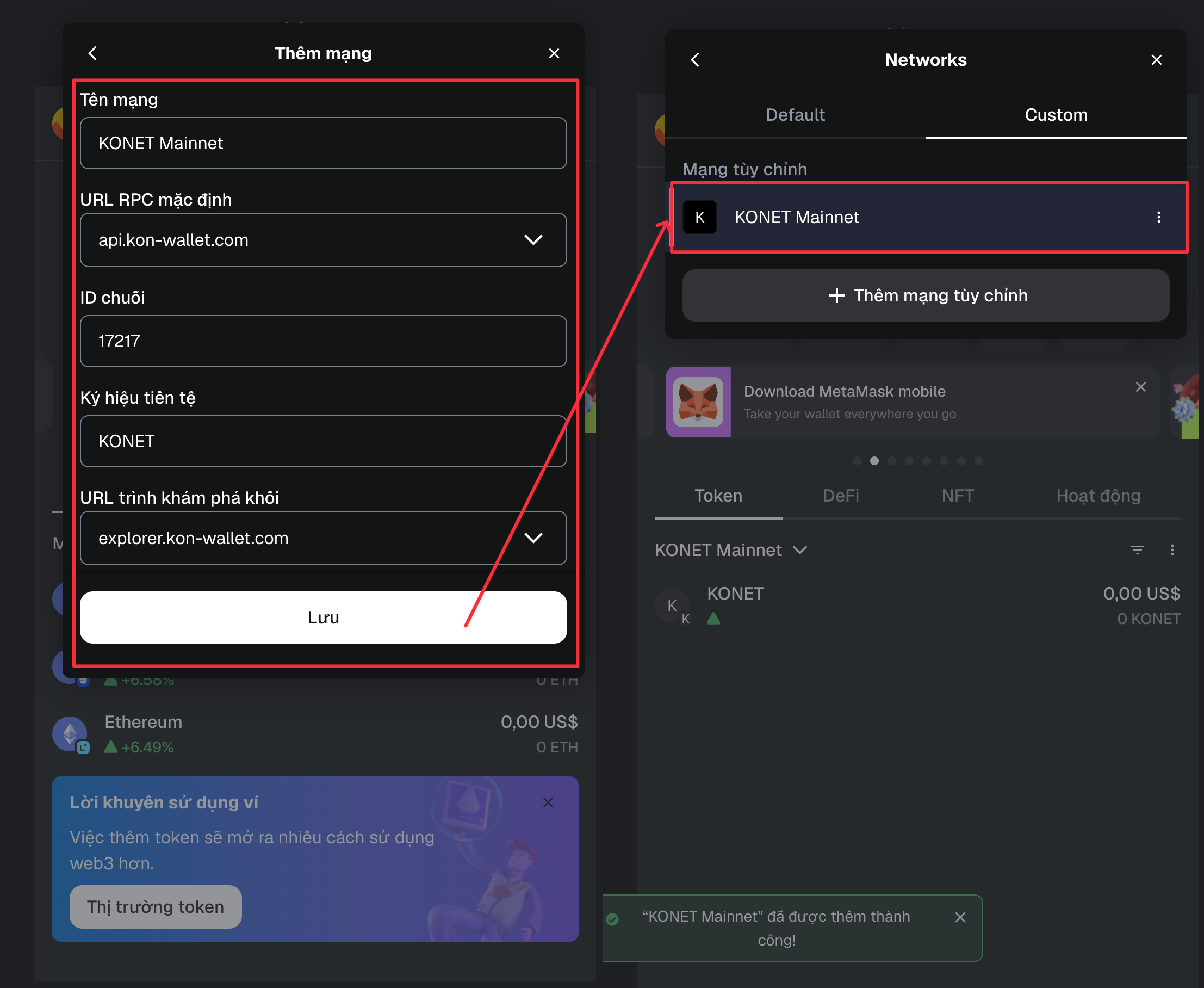Close the Thêm mạng dialog
The image size is (1204, 988).
(554, 53)
